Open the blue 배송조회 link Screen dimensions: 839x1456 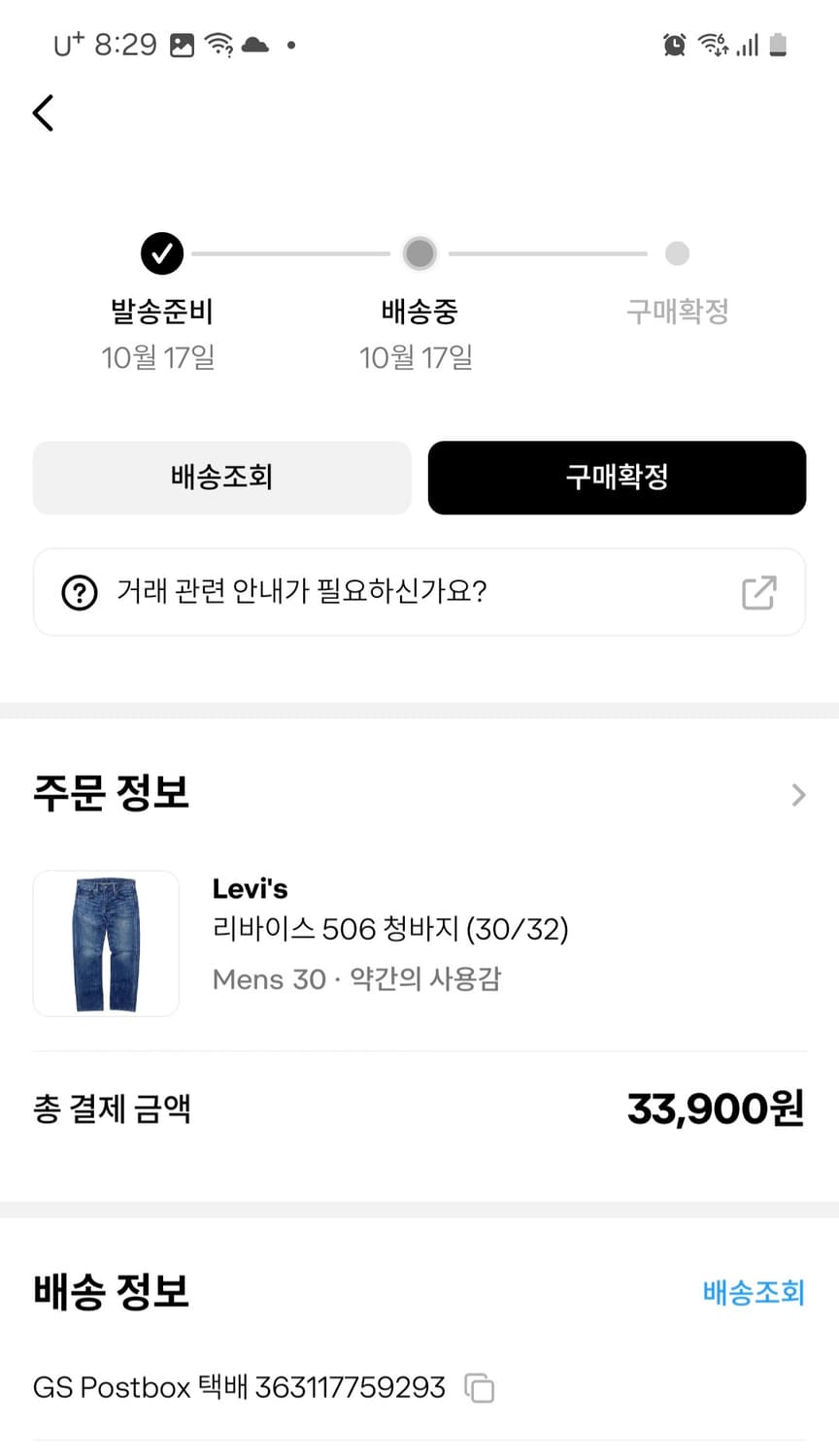(x=754, y=1292)
